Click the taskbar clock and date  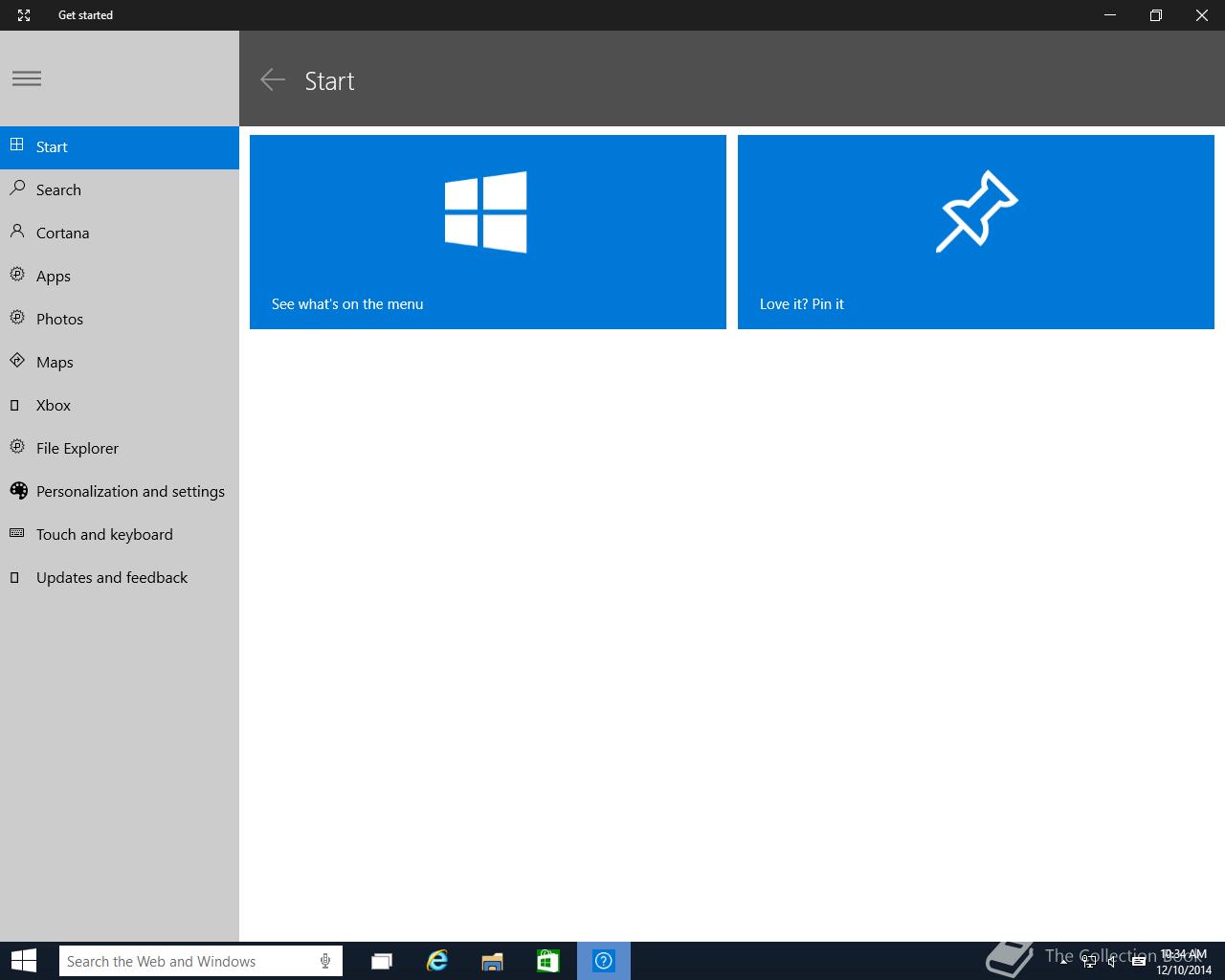[1184, 962]
